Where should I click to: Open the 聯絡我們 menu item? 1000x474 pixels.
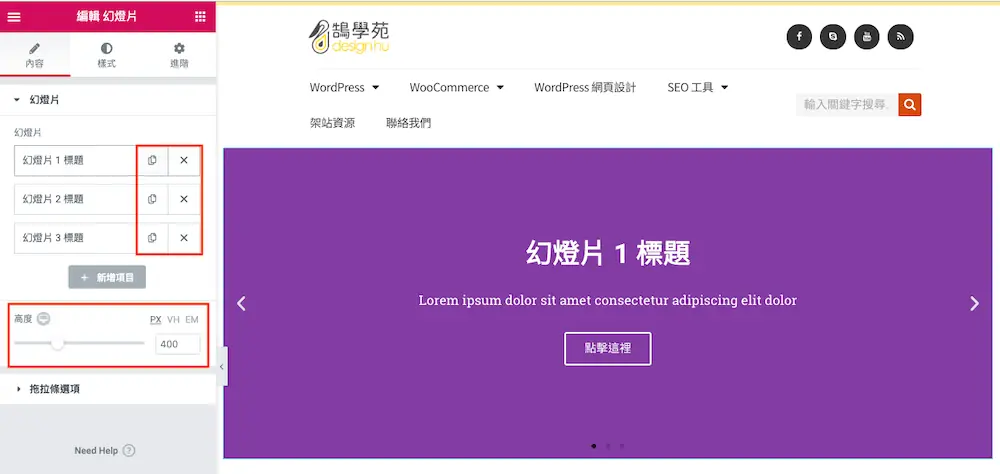409,123
